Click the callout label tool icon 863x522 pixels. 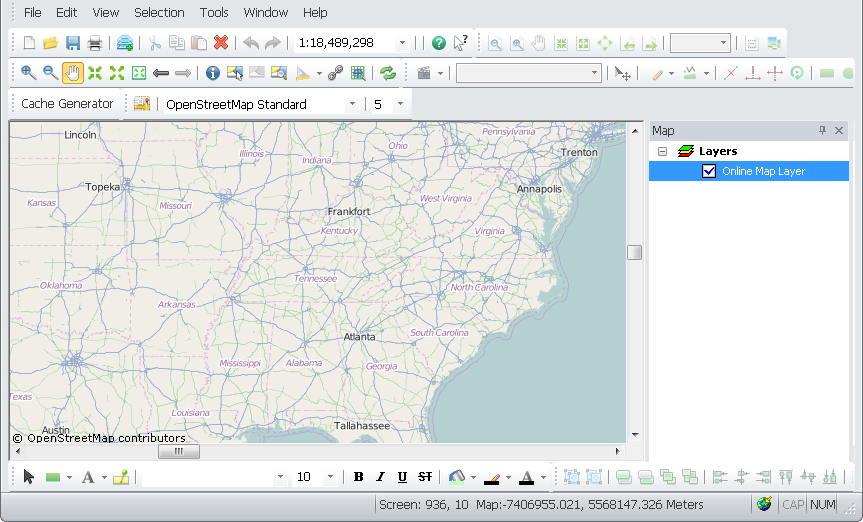[x=121, y=477]
